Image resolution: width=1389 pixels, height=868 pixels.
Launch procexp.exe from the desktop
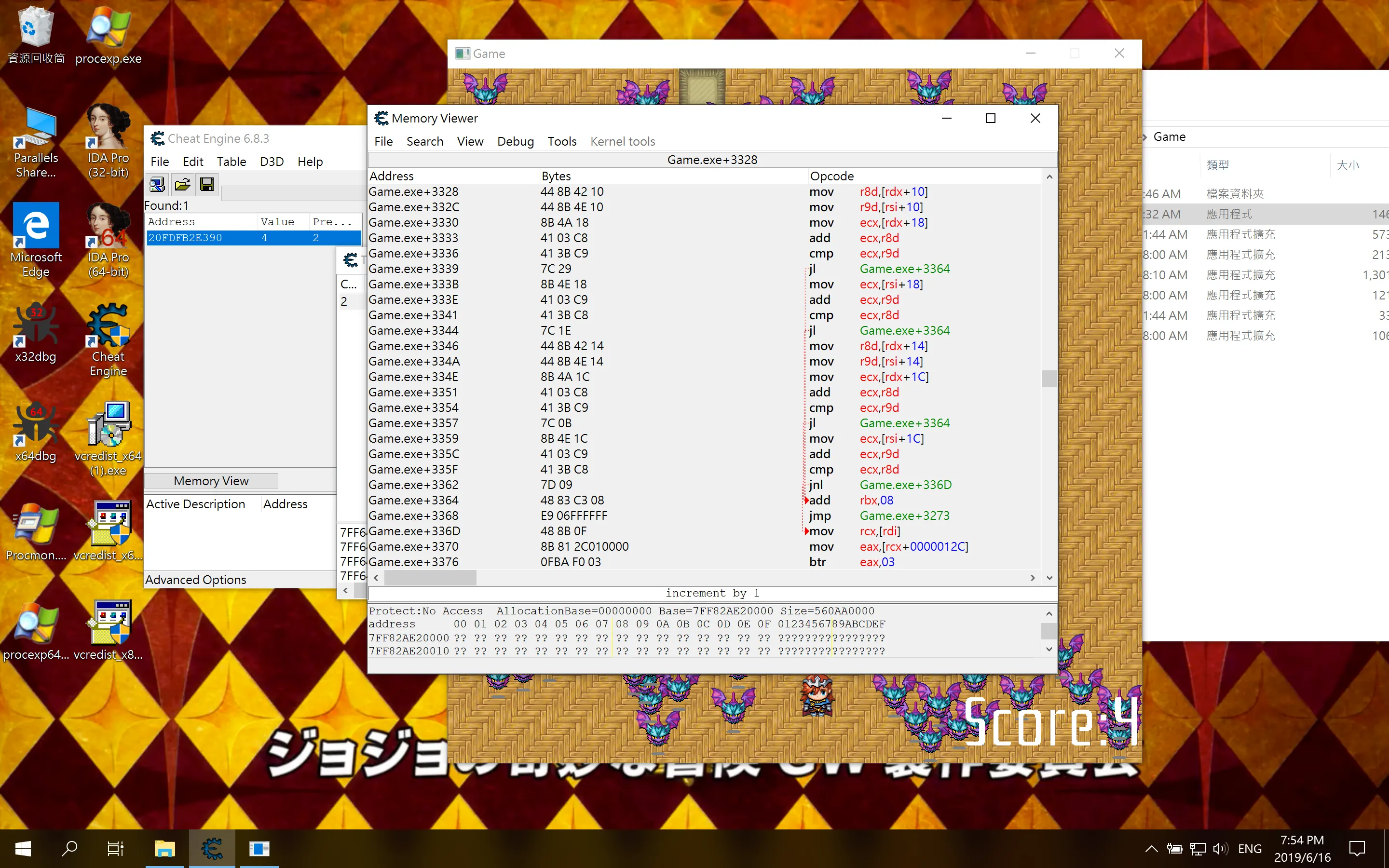tap(108, 34)
